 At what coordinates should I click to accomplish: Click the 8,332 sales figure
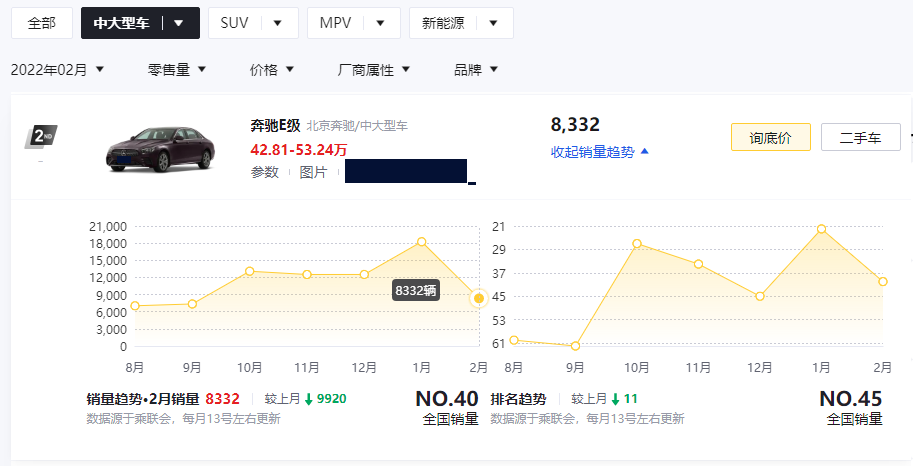click(575, 124)
